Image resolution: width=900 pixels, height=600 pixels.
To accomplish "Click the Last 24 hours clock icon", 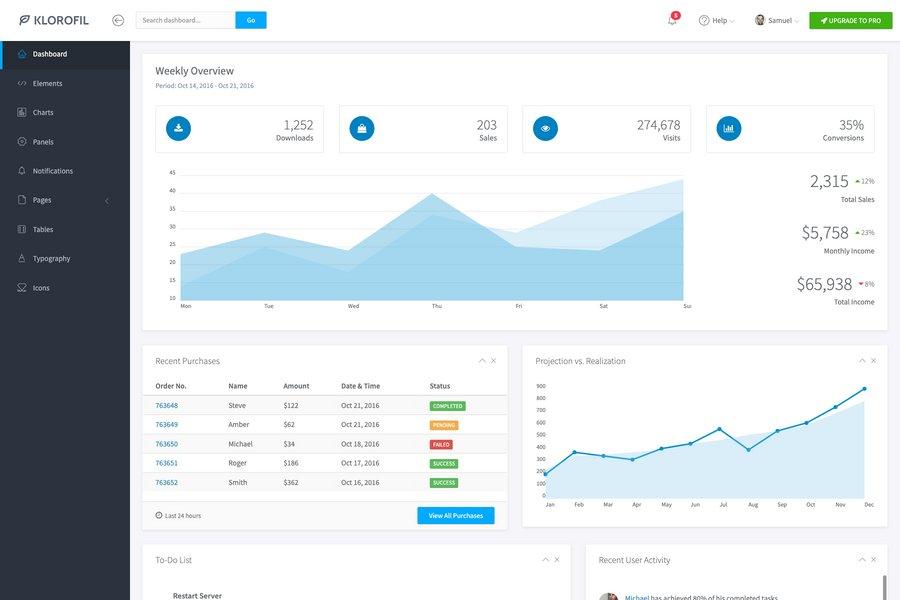I will tap(157, 513).
